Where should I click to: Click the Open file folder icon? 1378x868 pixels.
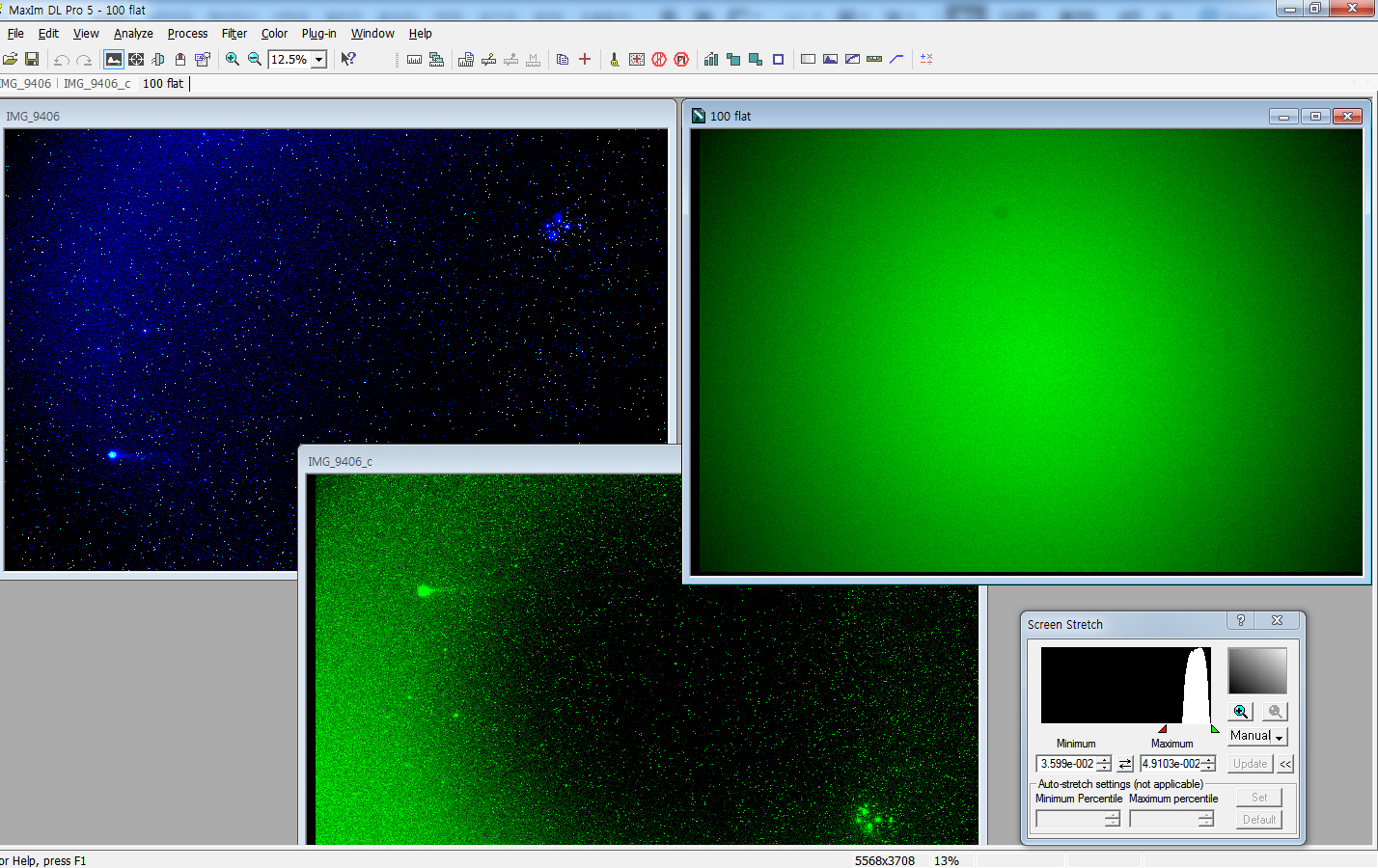coord(10,59)
